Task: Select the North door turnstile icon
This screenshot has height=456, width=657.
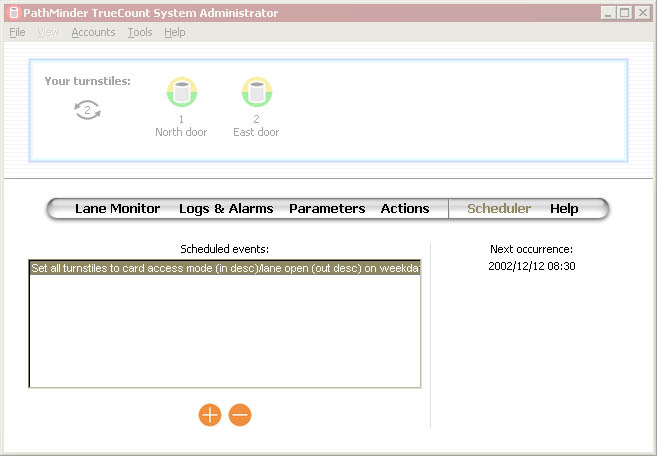Action: tap(181, 93)
